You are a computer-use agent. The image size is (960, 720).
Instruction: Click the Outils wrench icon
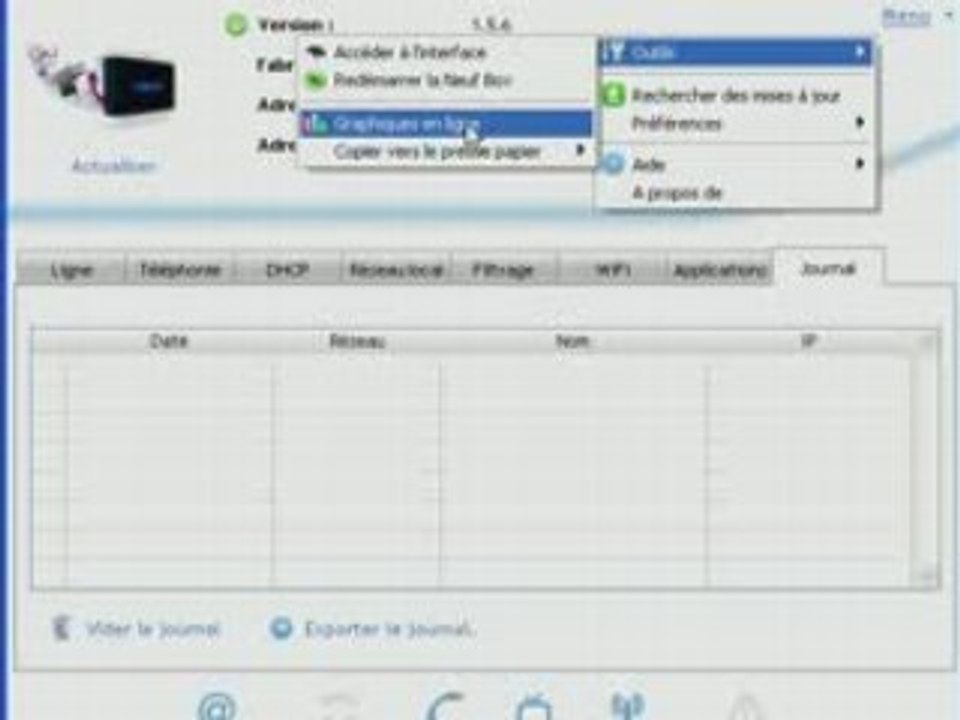(x=614, y=52)
